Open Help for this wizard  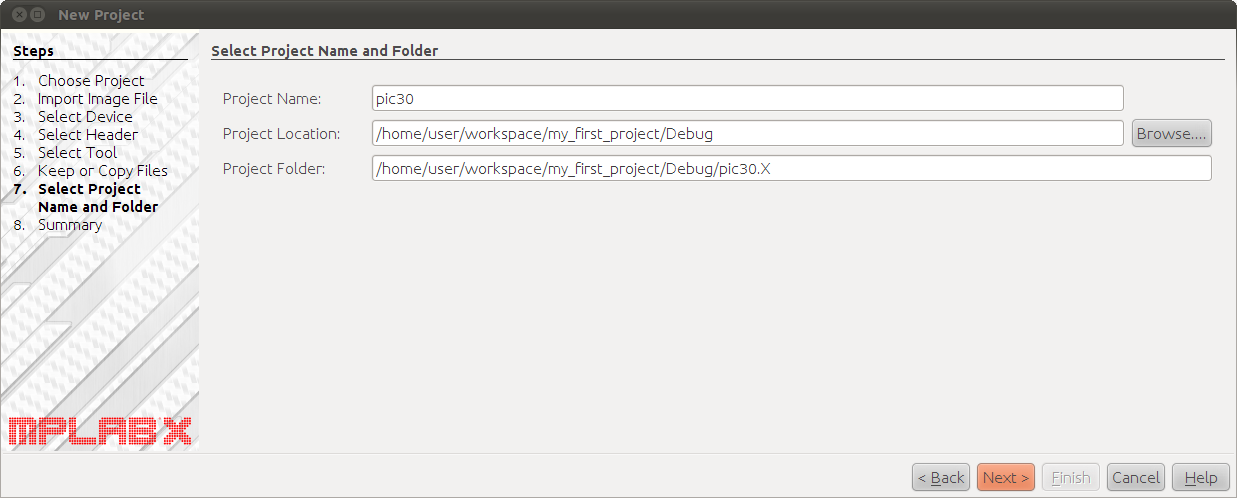(x=1201, y=477)
